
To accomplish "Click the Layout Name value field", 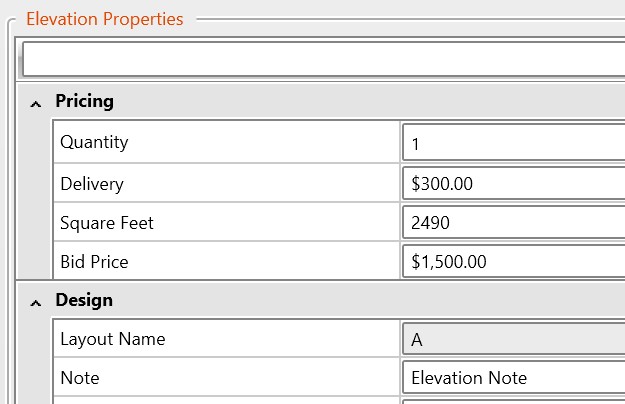I will tap(514, 340).
